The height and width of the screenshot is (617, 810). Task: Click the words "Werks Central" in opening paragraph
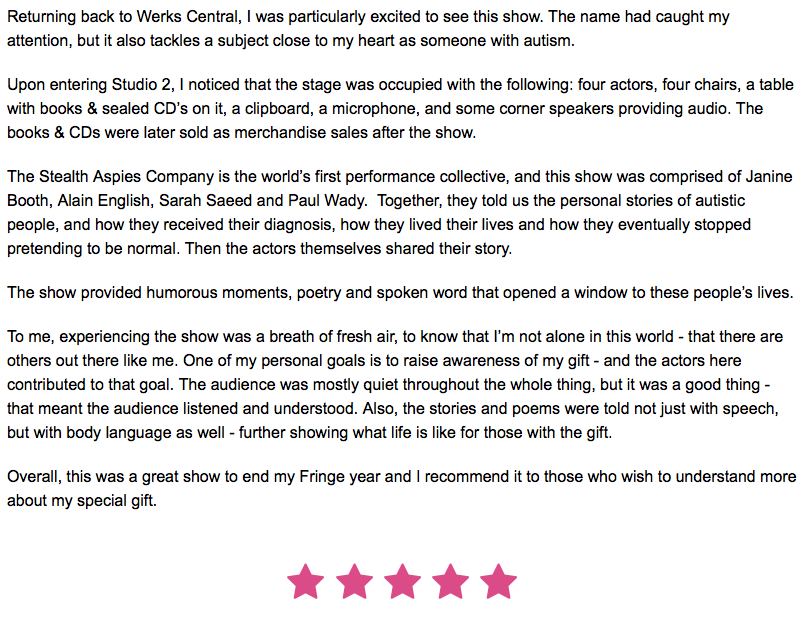pyautogui.click(x=188, y=17)
